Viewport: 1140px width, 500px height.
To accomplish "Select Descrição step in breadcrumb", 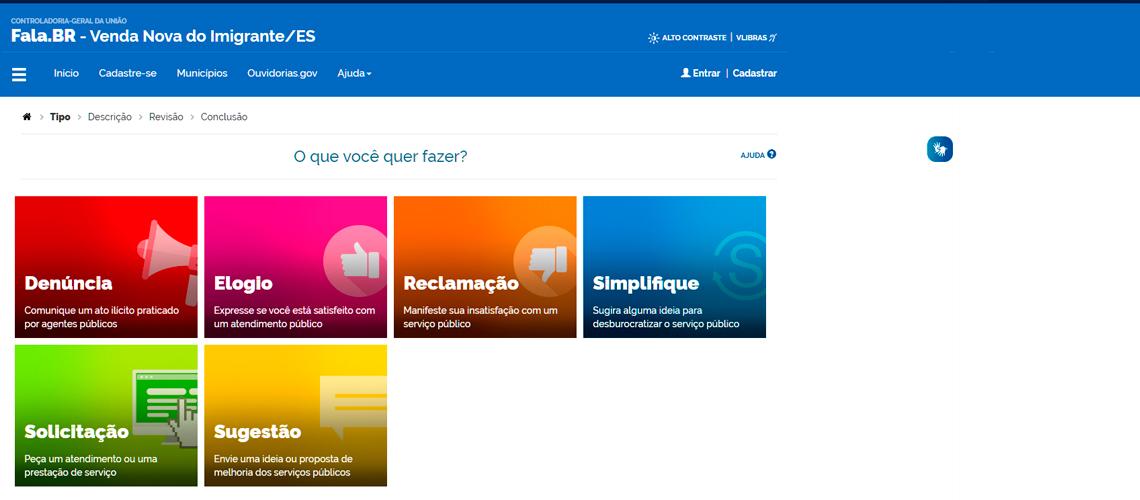I will coord(110,117).
